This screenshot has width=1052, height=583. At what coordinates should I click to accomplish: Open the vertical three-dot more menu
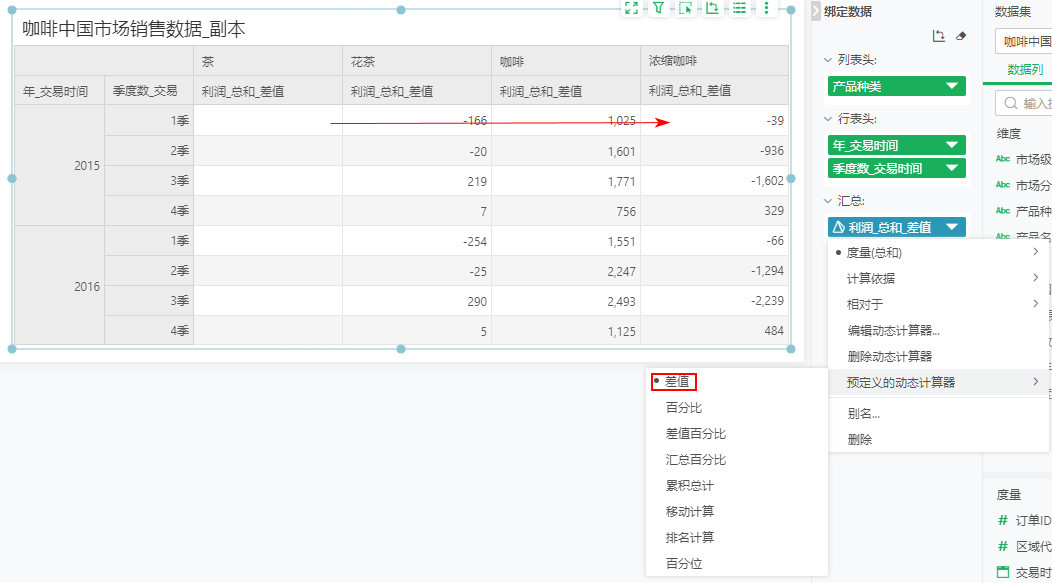[x=766, y=8]
